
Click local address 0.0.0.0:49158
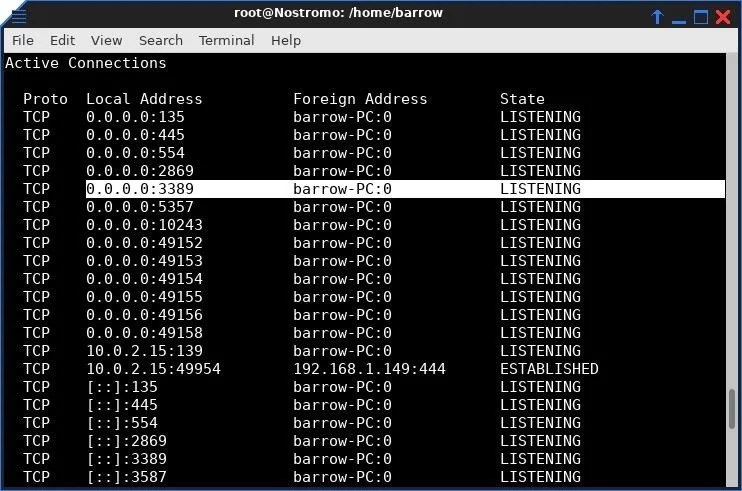click(x=144, y=333)
